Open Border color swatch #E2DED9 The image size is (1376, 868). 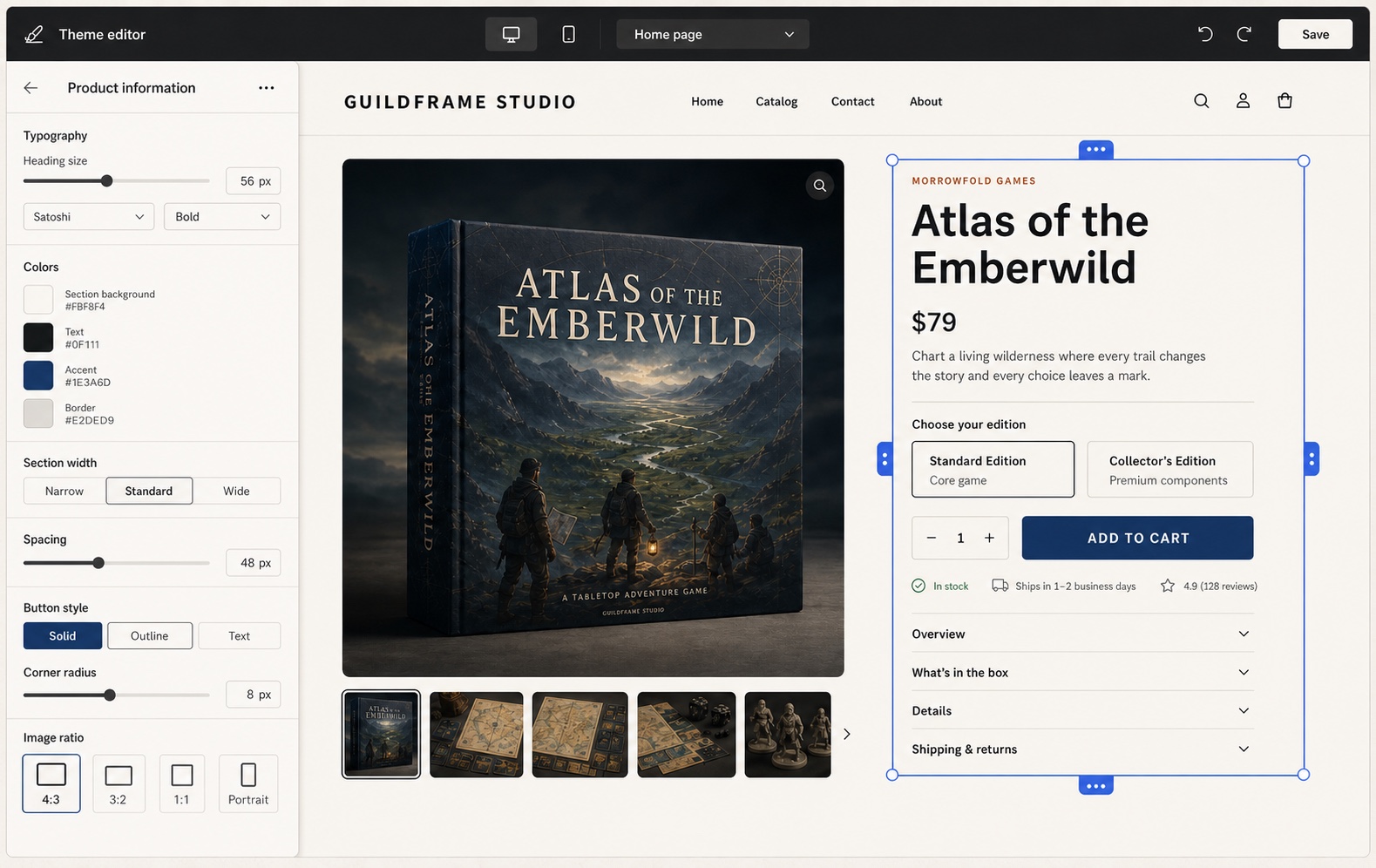coord(38,413)
